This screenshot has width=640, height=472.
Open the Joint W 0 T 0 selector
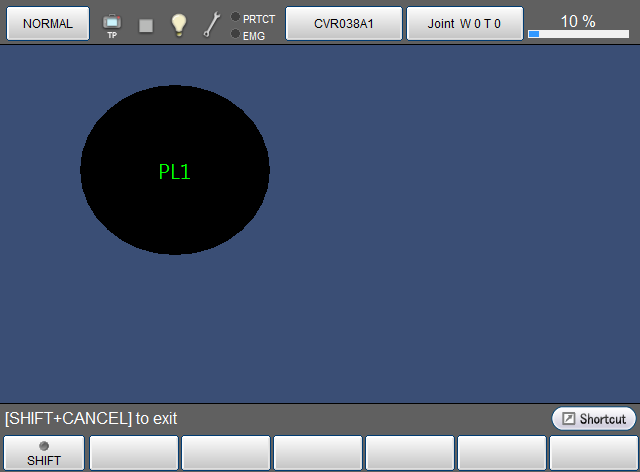tap(464, 23)
